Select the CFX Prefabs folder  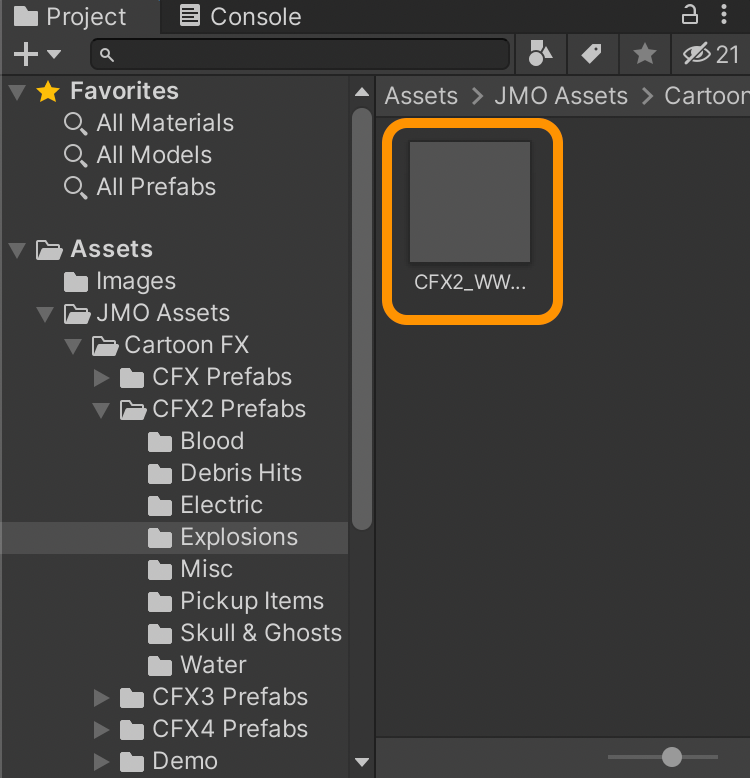(x=206, y=377)
